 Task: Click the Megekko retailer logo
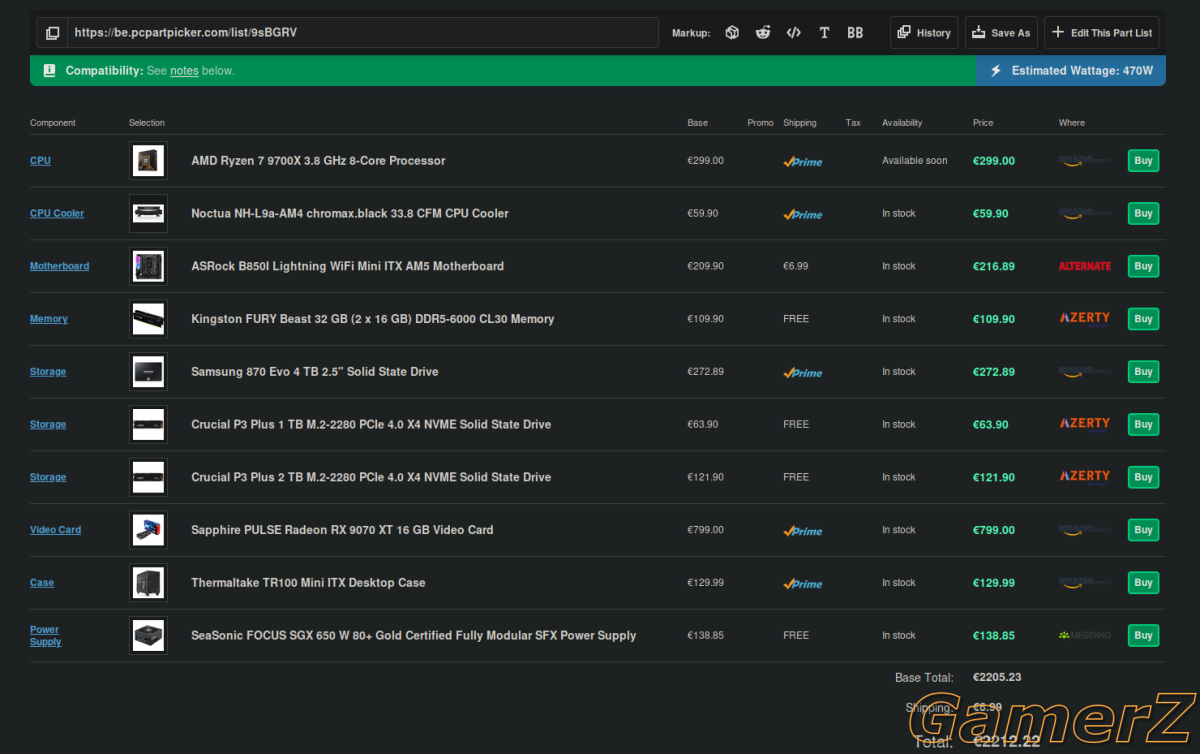[x=1085, y=636]
